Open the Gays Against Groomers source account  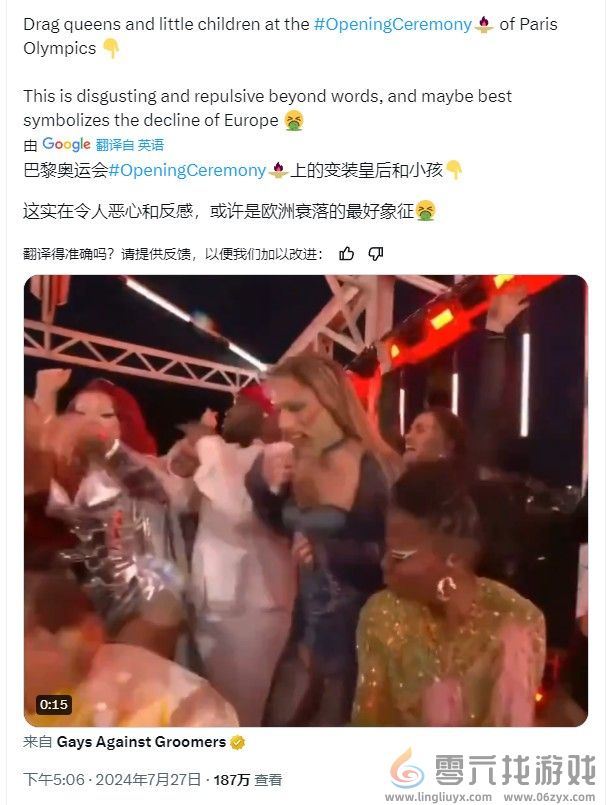[x=141, y=742]
